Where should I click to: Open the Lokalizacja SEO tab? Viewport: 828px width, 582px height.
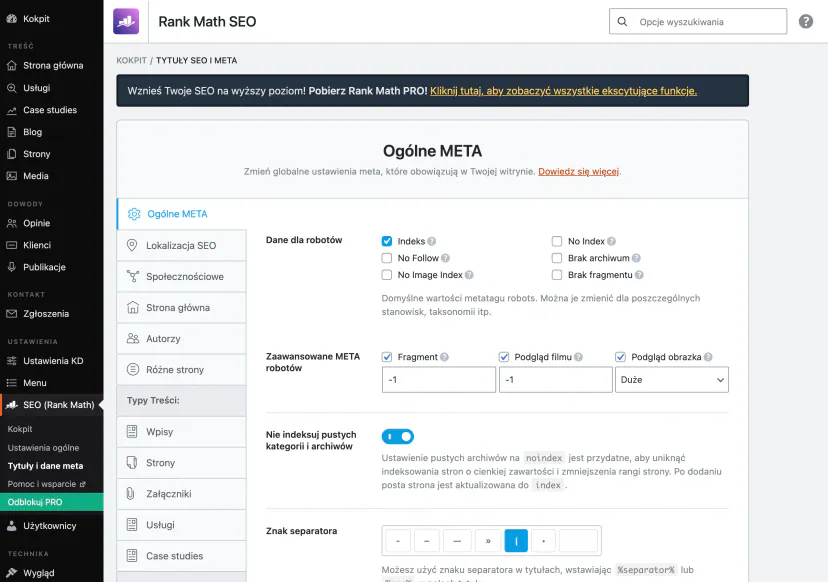182,246
